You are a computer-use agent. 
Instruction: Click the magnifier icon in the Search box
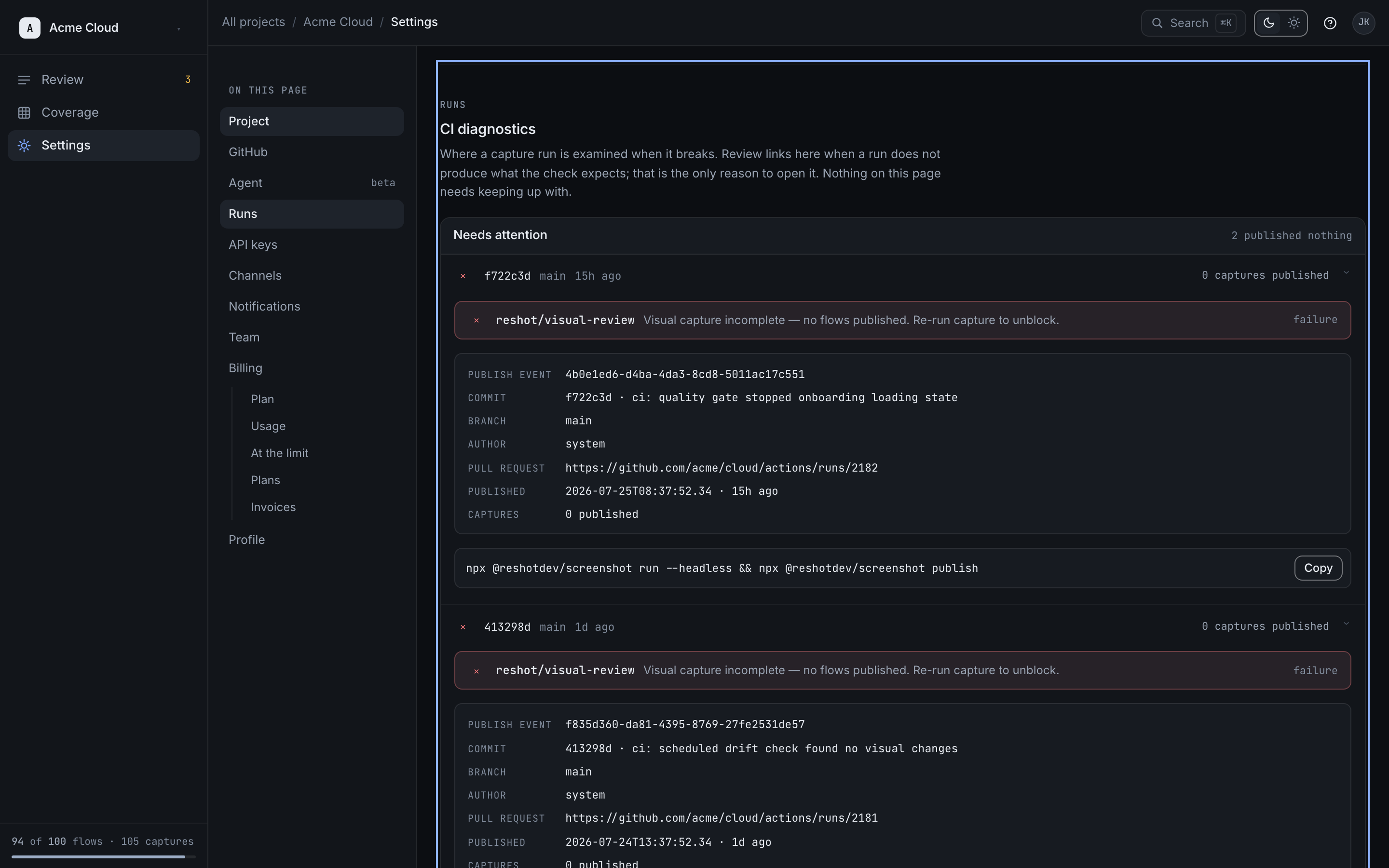[x=1157, y=23]
